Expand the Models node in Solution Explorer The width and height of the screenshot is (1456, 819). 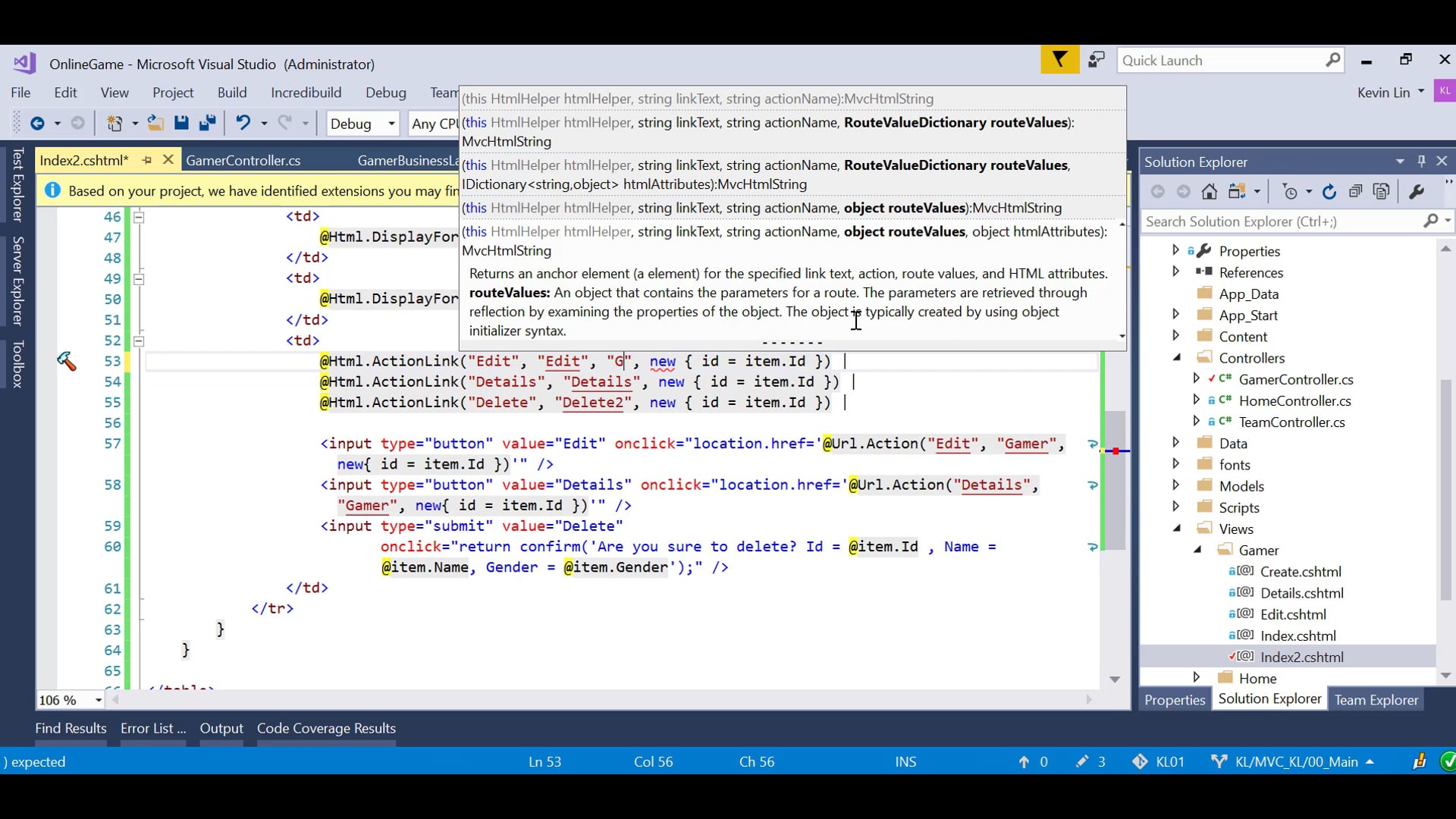[x=1176, y=485]
